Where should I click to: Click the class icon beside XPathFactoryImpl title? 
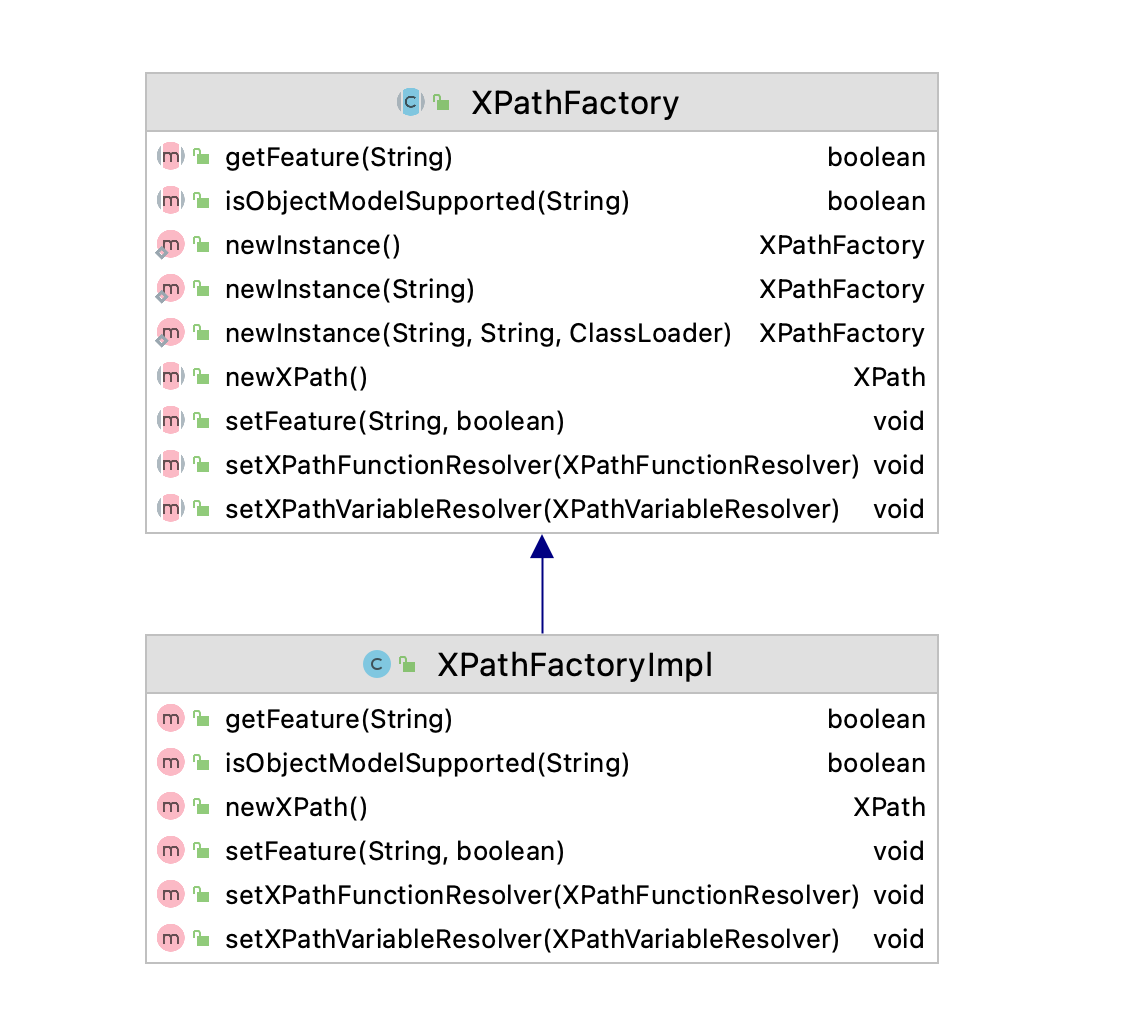376,664
